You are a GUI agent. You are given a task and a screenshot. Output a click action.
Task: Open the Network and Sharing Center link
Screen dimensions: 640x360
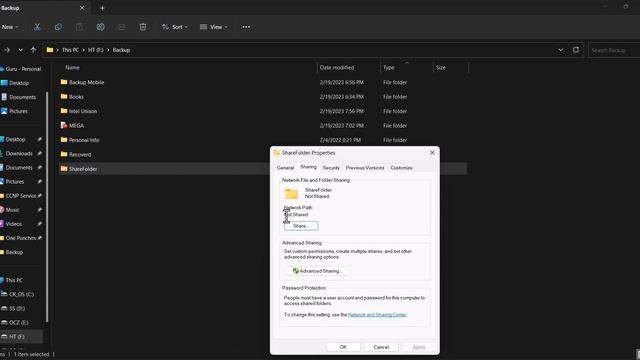[x=377, y=315]
